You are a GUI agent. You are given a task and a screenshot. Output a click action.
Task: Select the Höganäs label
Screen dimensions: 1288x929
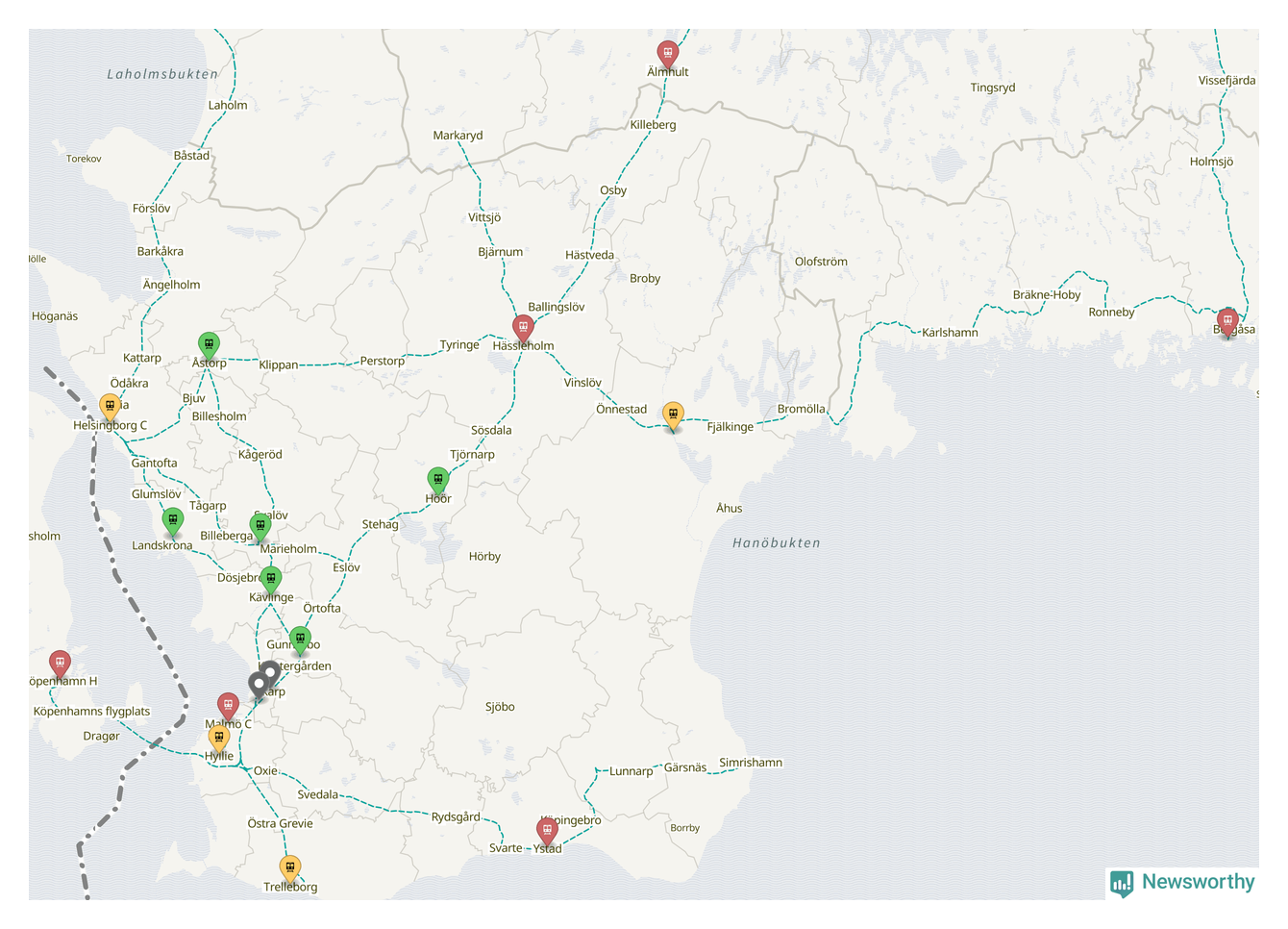click(55, 316)
